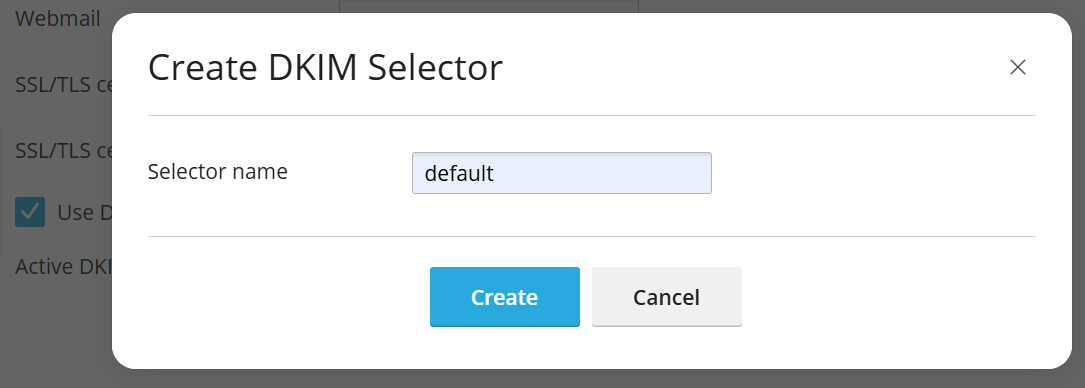Select the upper SSL/TLS ce… label

pos(63,84)
